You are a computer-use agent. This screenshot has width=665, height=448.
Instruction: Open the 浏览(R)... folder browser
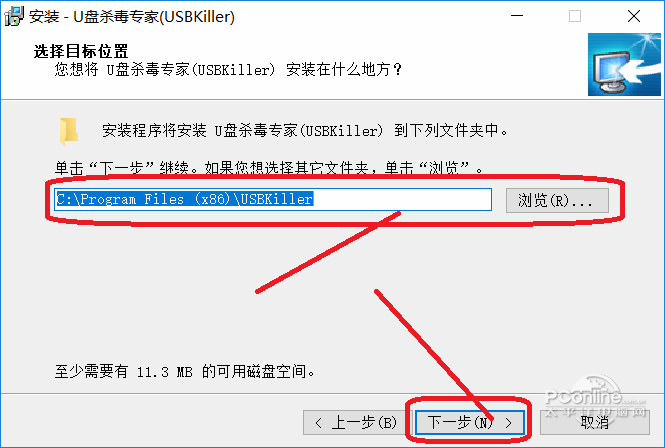pyautogui.click(x=557, y=200)
